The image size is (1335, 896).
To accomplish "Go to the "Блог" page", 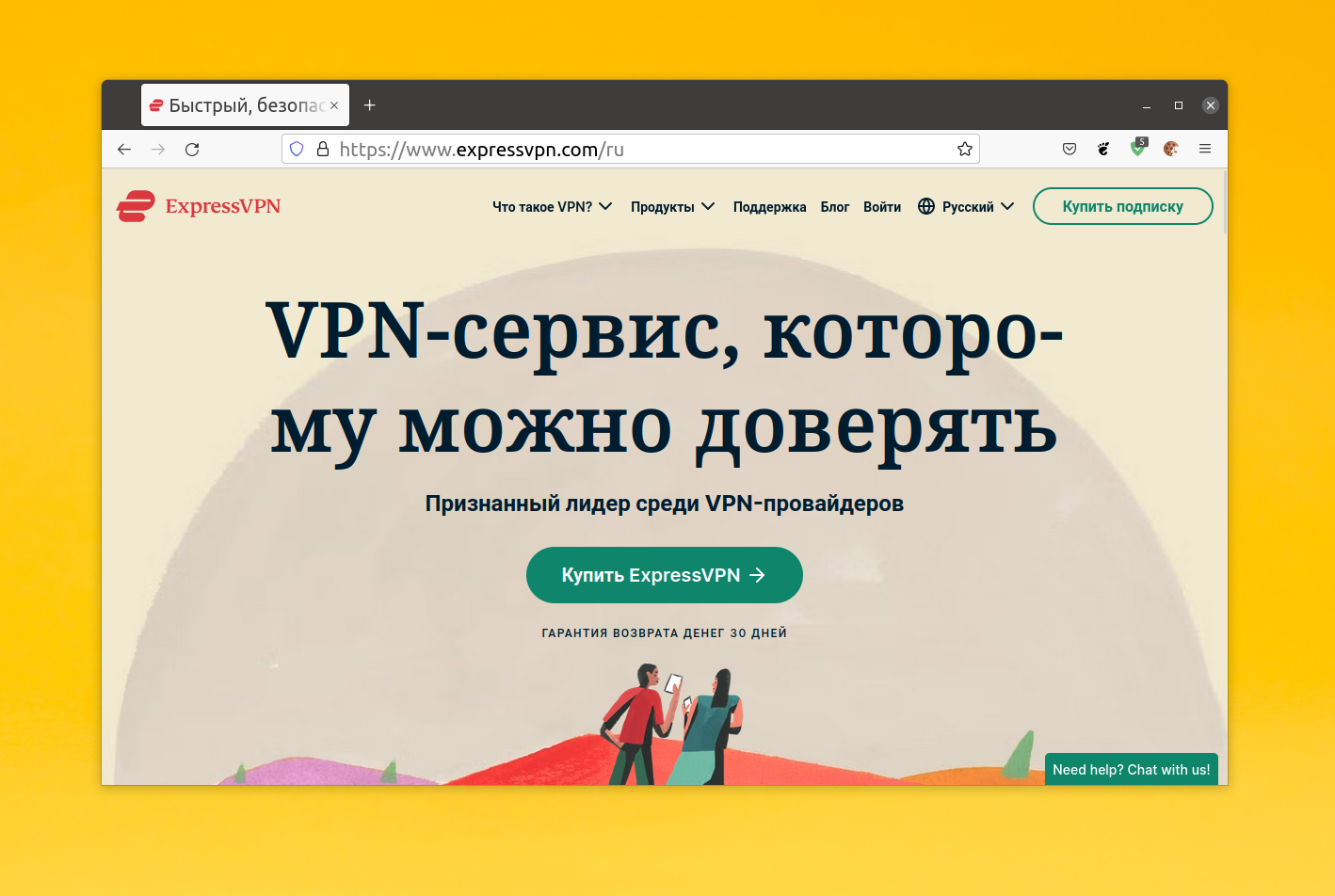I will pos(835,207).
